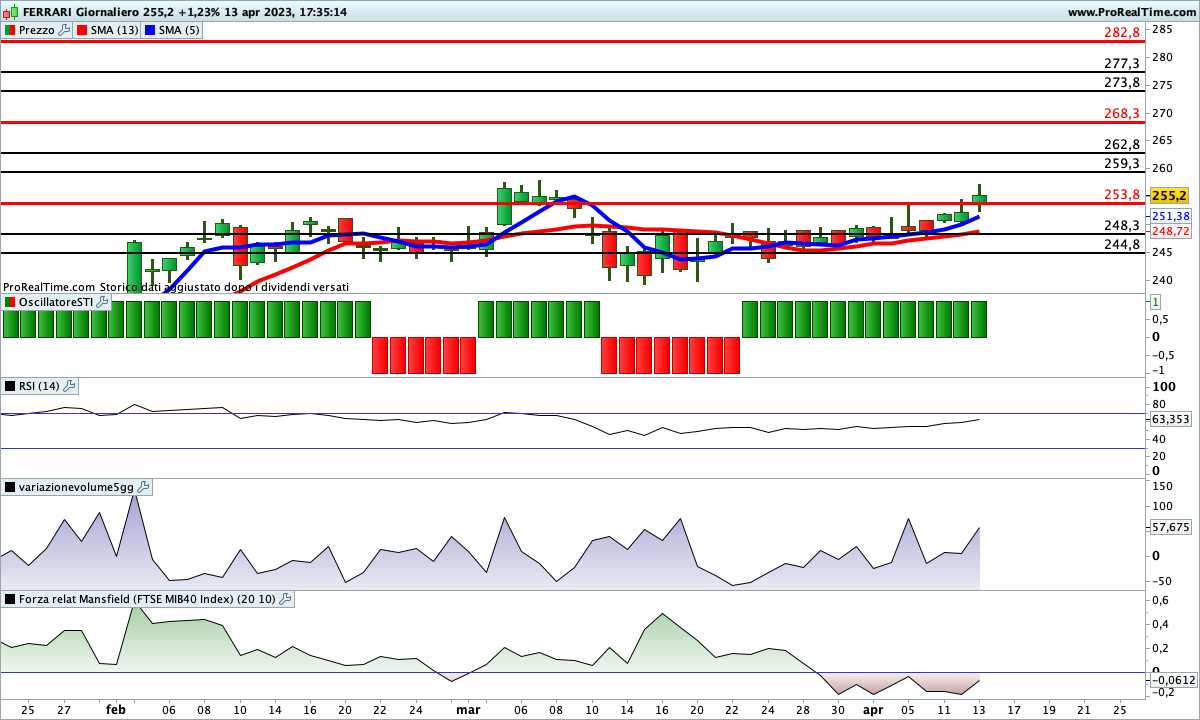Click the red 248,72 SMA value tag
Viewport: 1200px width, 720px height.
tap(1171, 231)
